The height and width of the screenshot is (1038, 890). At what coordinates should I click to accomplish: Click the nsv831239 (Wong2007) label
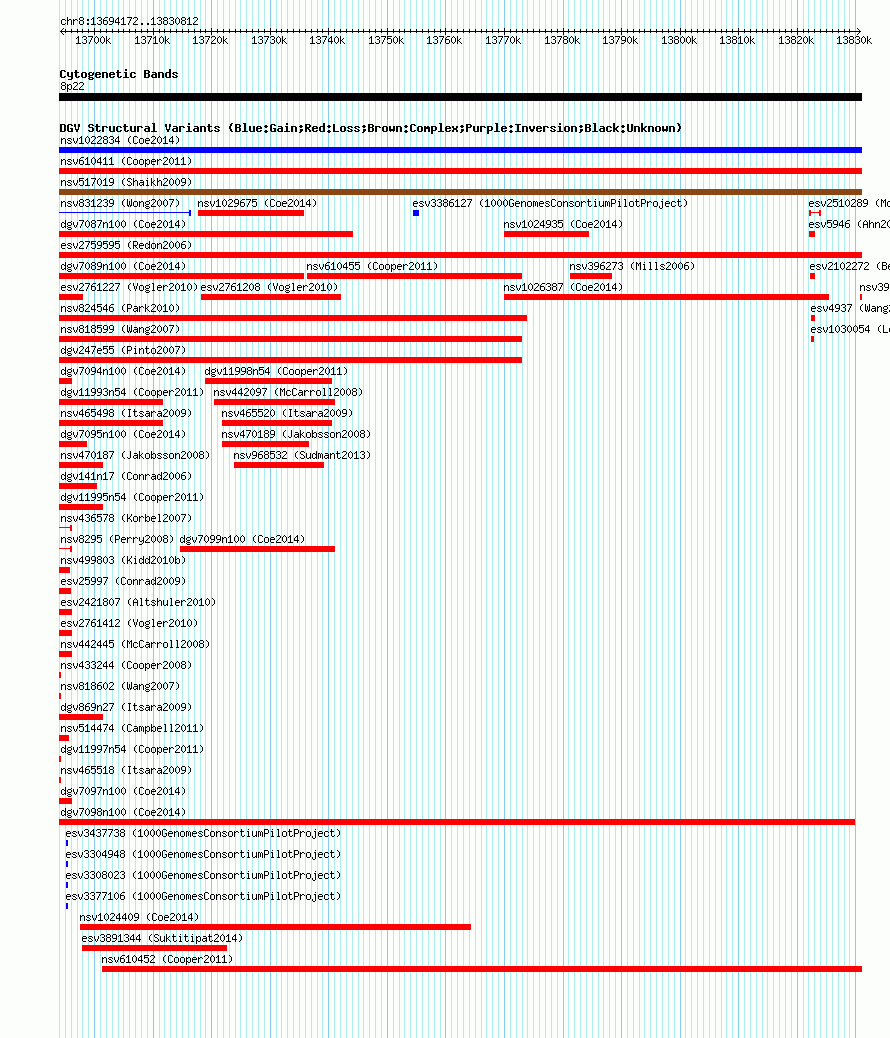click(120, 203)
